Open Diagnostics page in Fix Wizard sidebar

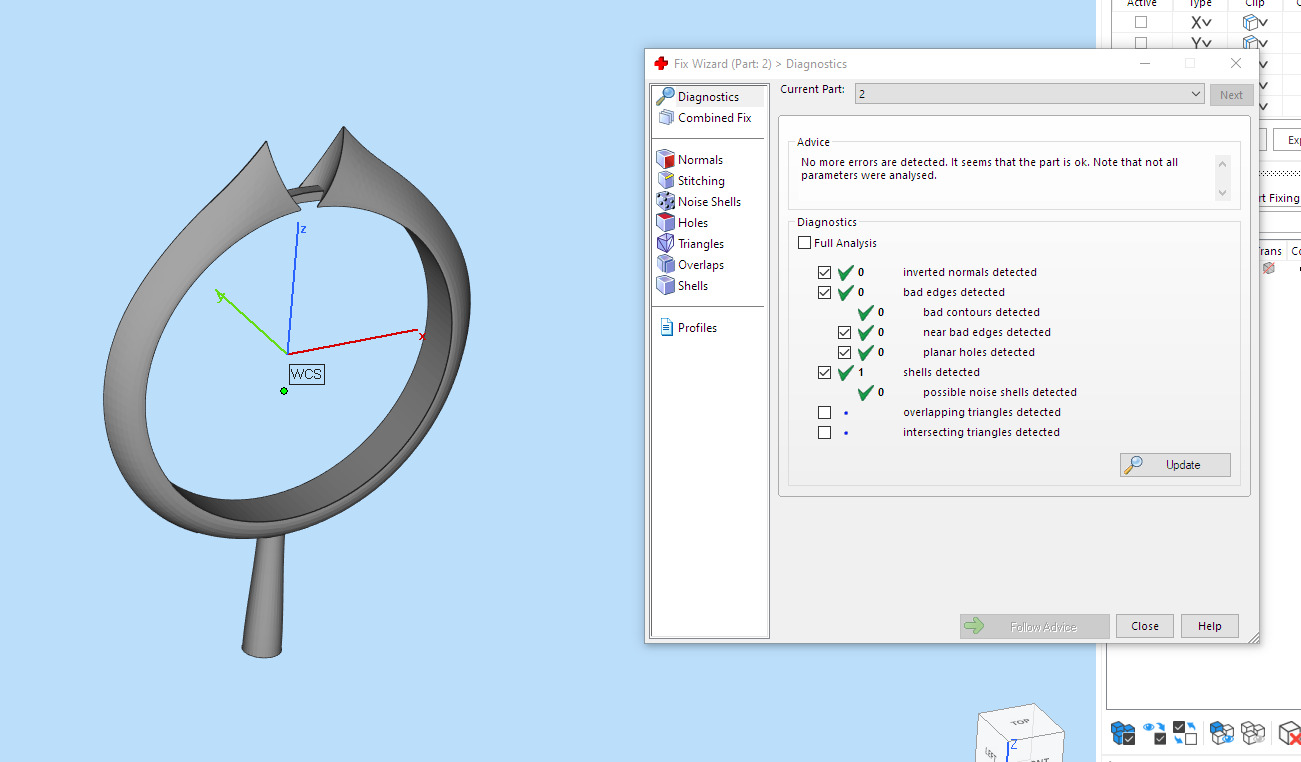point(708,97)
